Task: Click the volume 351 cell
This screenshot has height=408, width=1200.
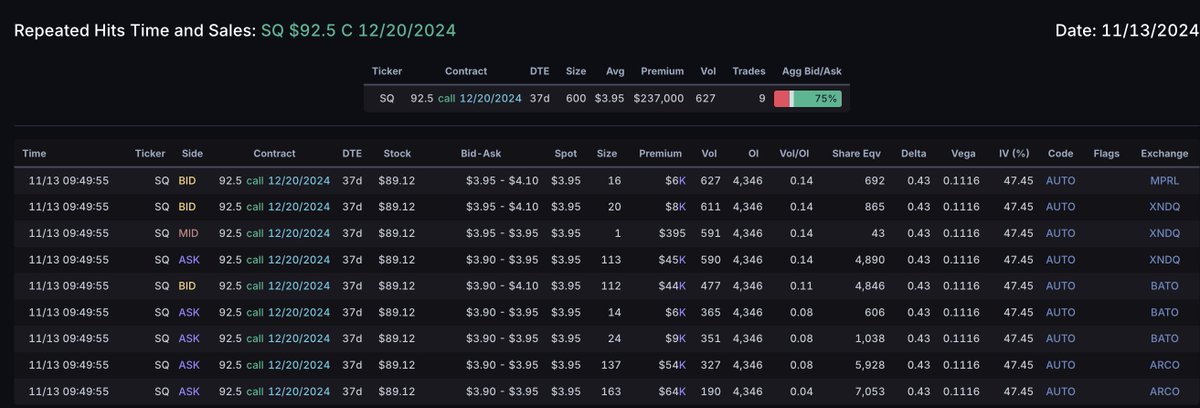Action: (x=712, y=338)
